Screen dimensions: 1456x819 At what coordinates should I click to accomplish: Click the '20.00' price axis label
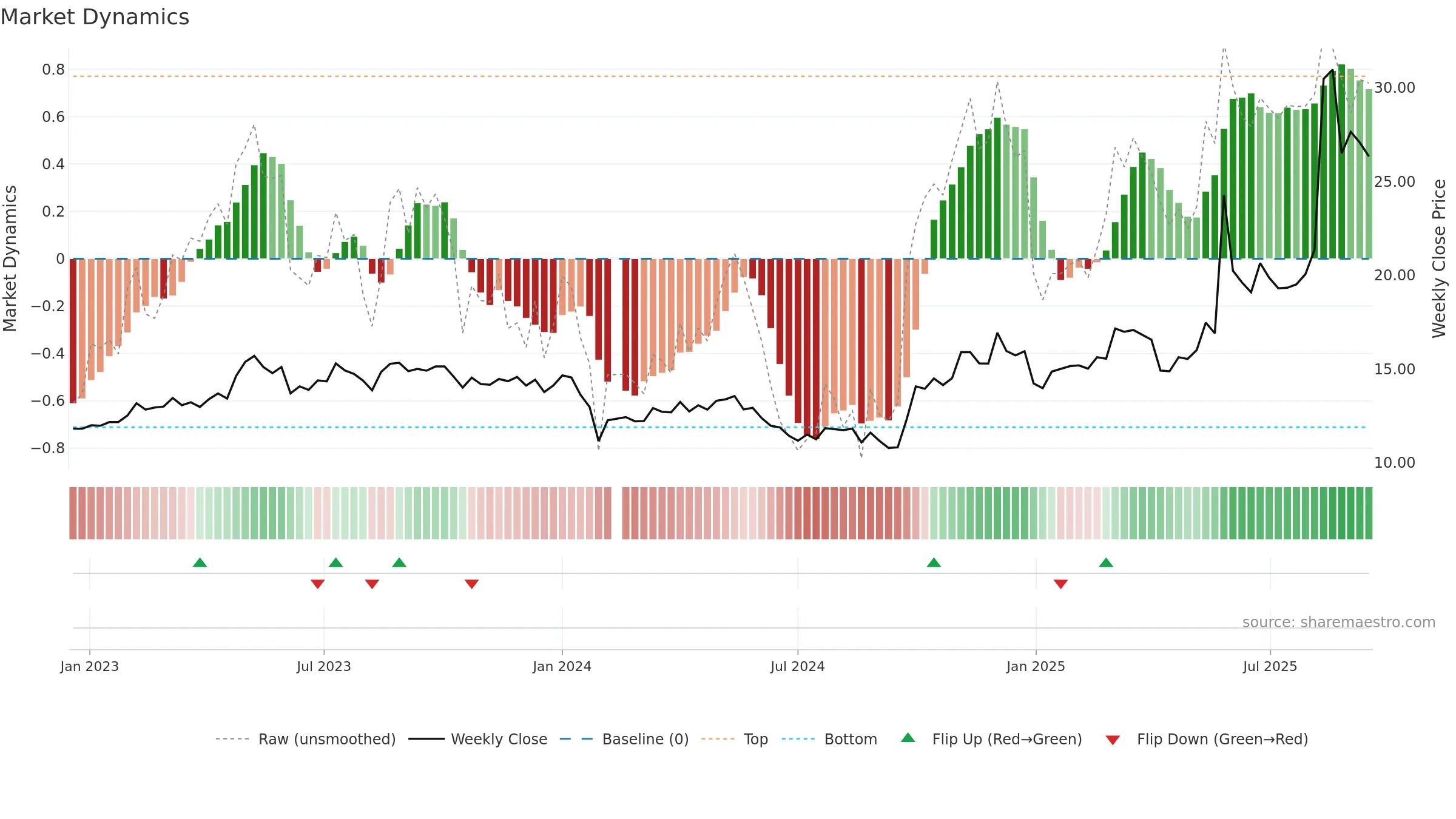coord(1395,275)
